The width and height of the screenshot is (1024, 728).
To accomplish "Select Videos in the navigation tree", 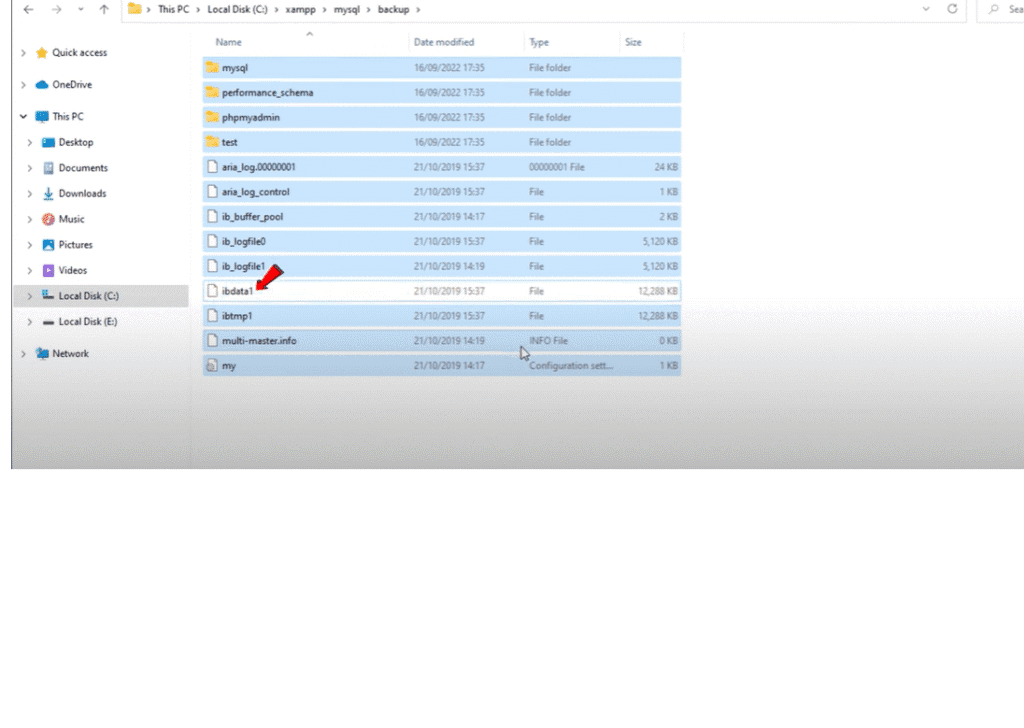I will [x=72, y=270].
